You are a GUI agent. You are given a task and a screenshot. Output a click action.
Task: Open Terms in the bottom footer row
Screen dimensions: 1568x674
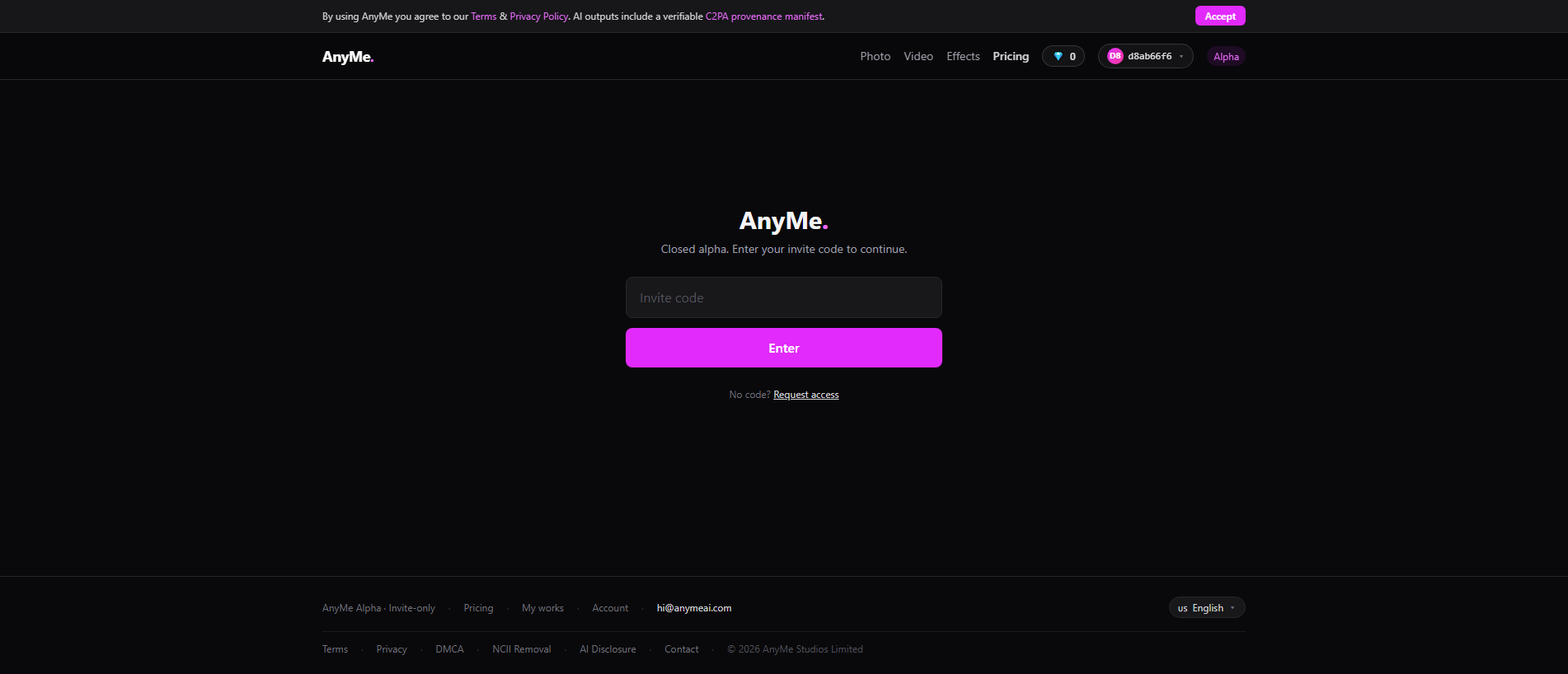(335, 649)
